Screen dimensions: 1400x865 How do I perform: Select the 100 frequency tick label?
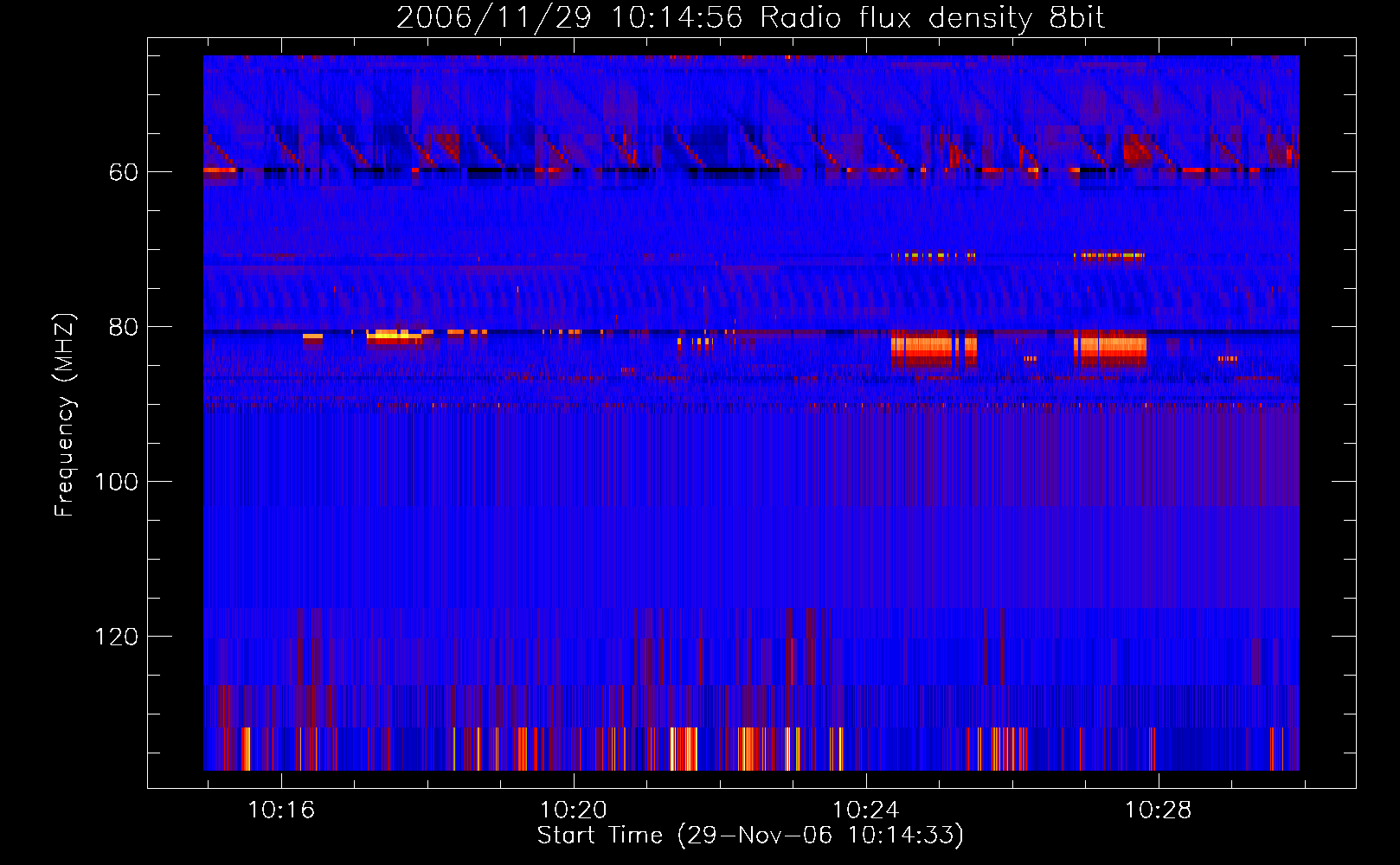pos(116,482)
